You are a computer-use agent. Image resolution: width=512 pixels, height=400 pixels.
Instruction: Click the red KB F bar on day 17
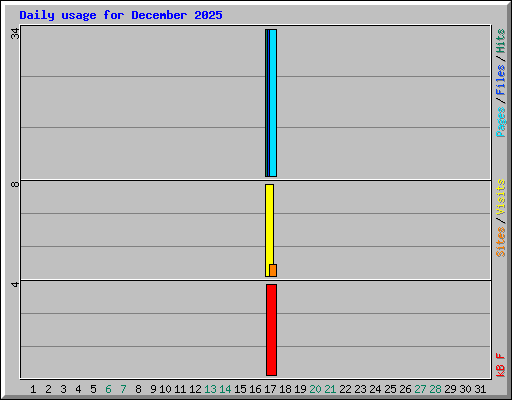pyautogui.click(x=271, y=330)
